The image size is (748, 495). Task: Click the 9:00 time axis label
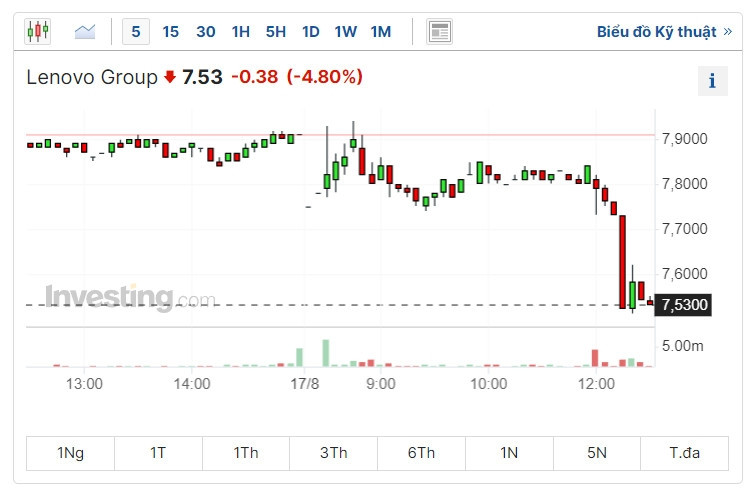click(381, 384)
